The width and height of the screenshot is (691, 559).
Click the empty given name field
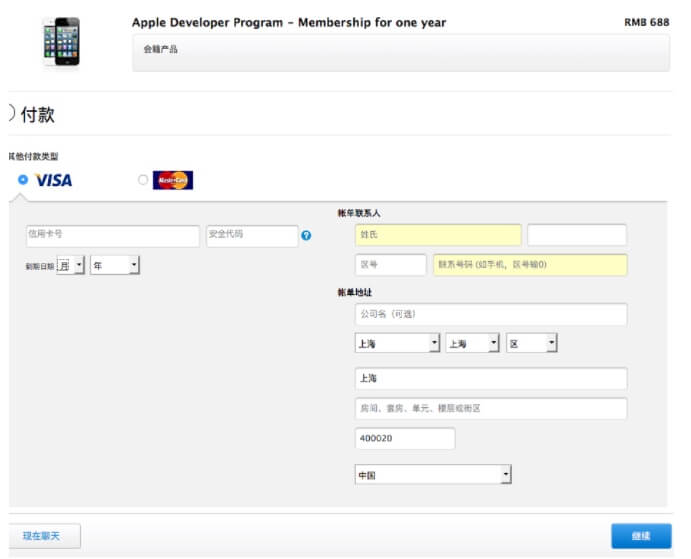[577, 235]
